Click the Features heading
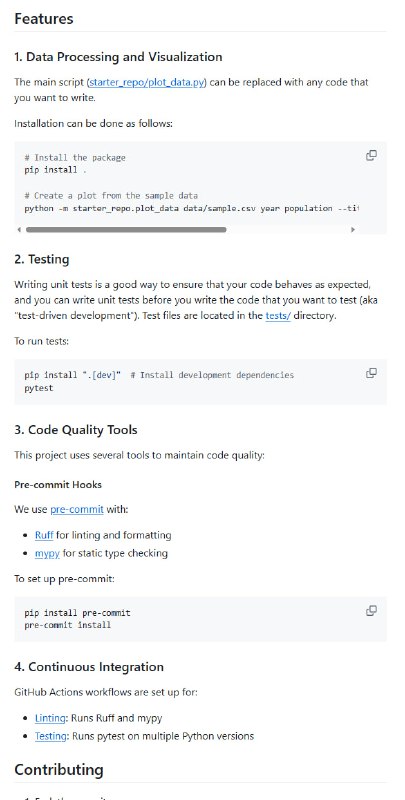The height and width of the screenshot is (800, 405). [44, 19]
